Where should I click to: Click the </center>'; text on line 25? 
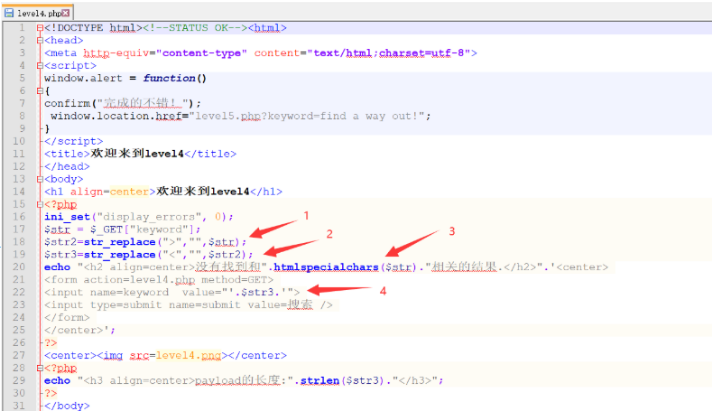pos(80,330)
